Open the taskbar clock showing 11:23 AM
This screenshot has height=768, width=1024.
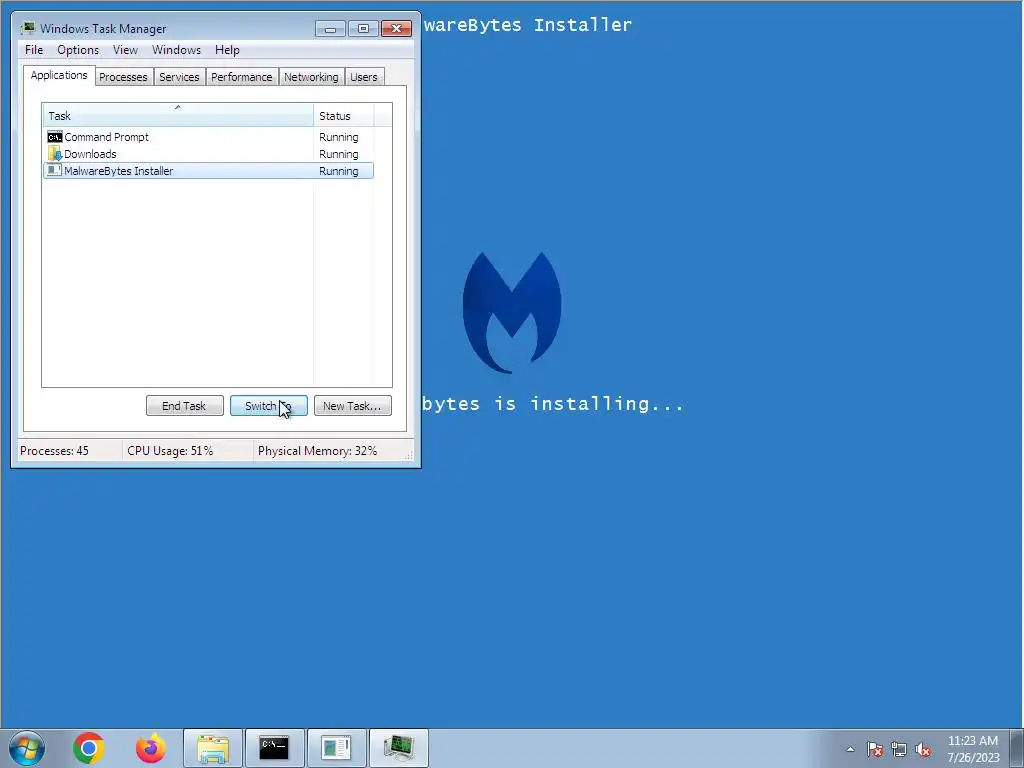(973, 749)
